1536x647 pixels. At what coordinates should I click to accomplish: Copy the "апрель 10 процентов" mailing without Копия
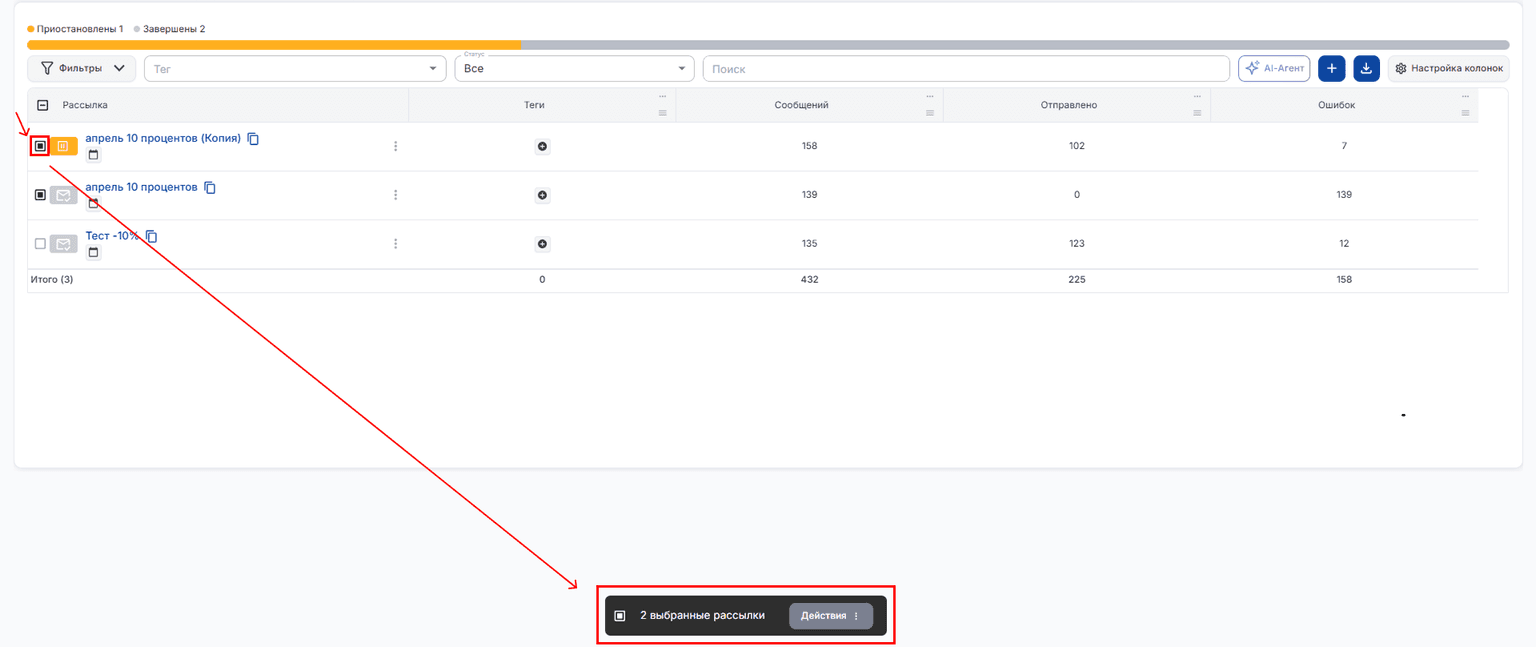210,188
